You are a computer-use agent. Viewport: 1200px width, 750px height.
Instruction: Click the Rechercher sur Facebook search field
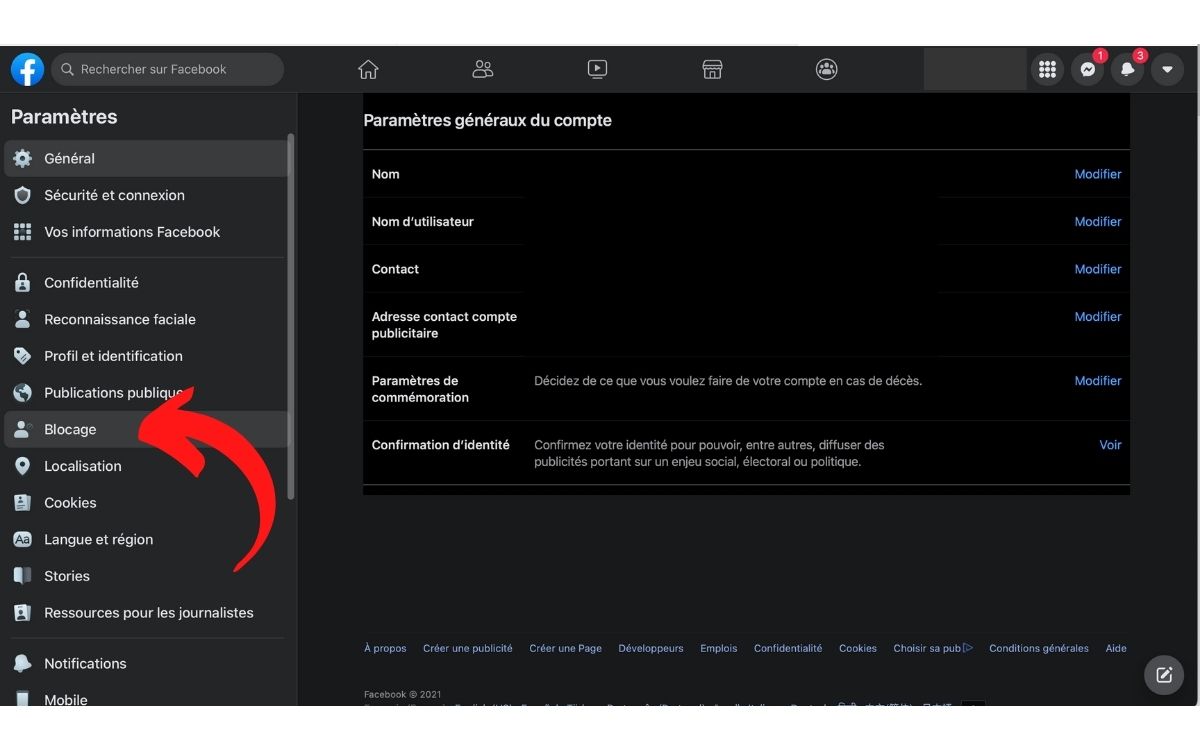pos(167,70)
